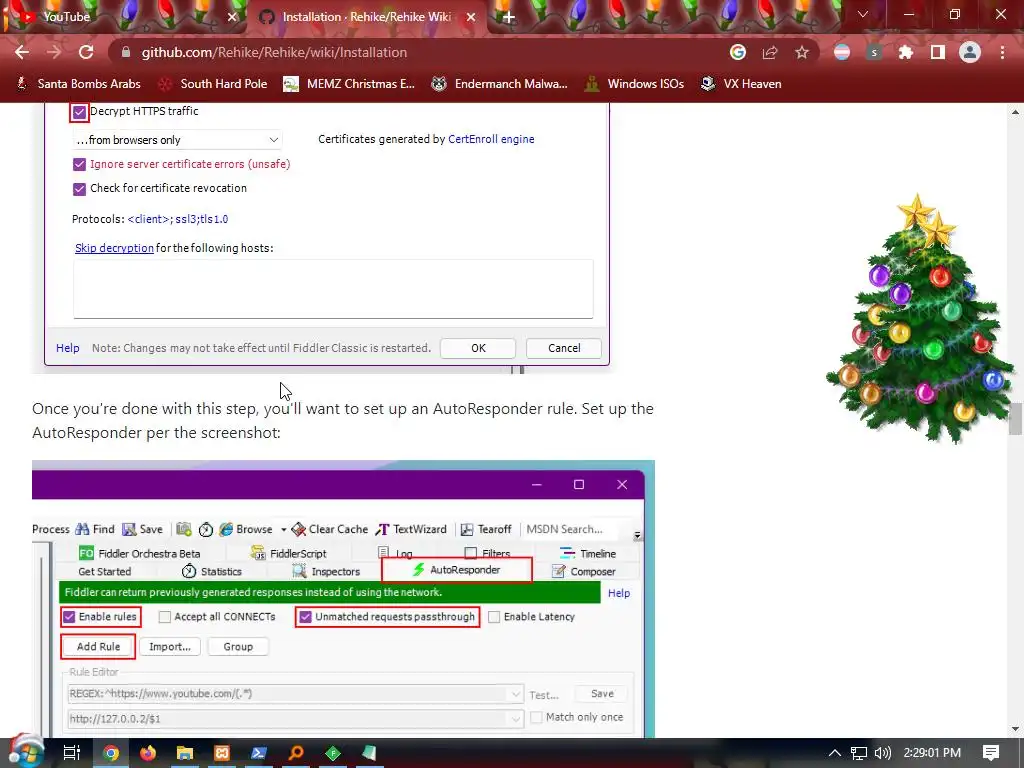Open the Fiddler Orchestra Beta tab
This screenshot has width=1024, height=768.
pyautogui.click(x=139, y=553)
